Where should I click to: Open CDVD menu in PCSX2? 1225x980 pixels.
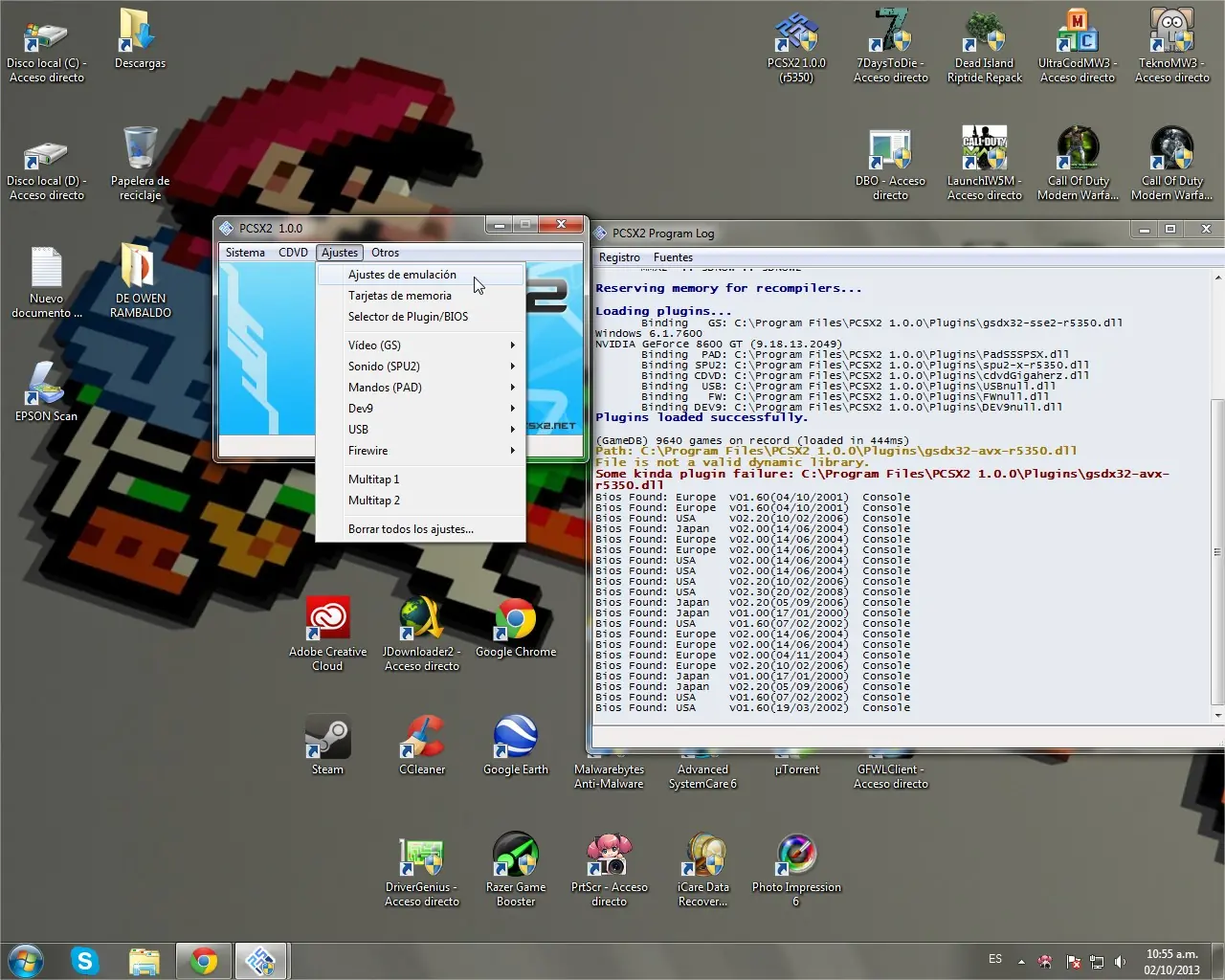pos(293,253)
